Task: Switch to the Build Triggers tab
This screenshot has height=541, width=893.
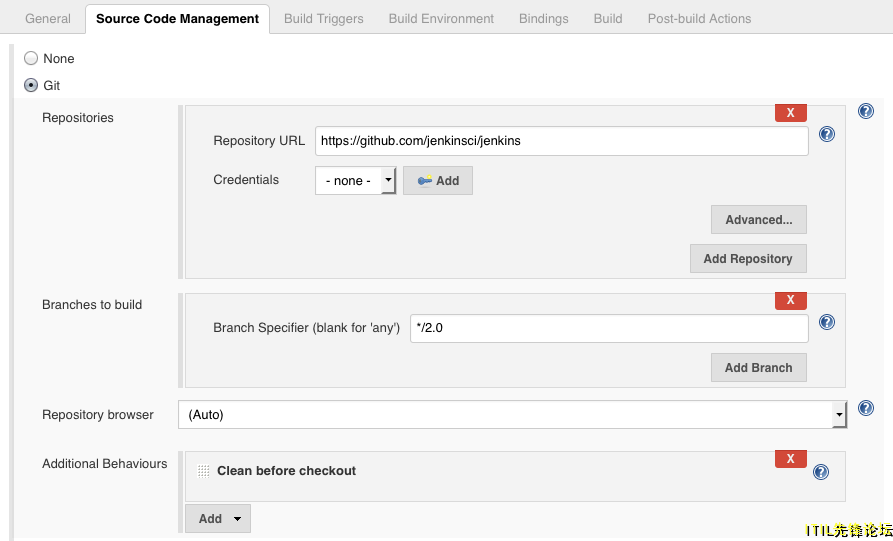Action: [x=323, y=19]
